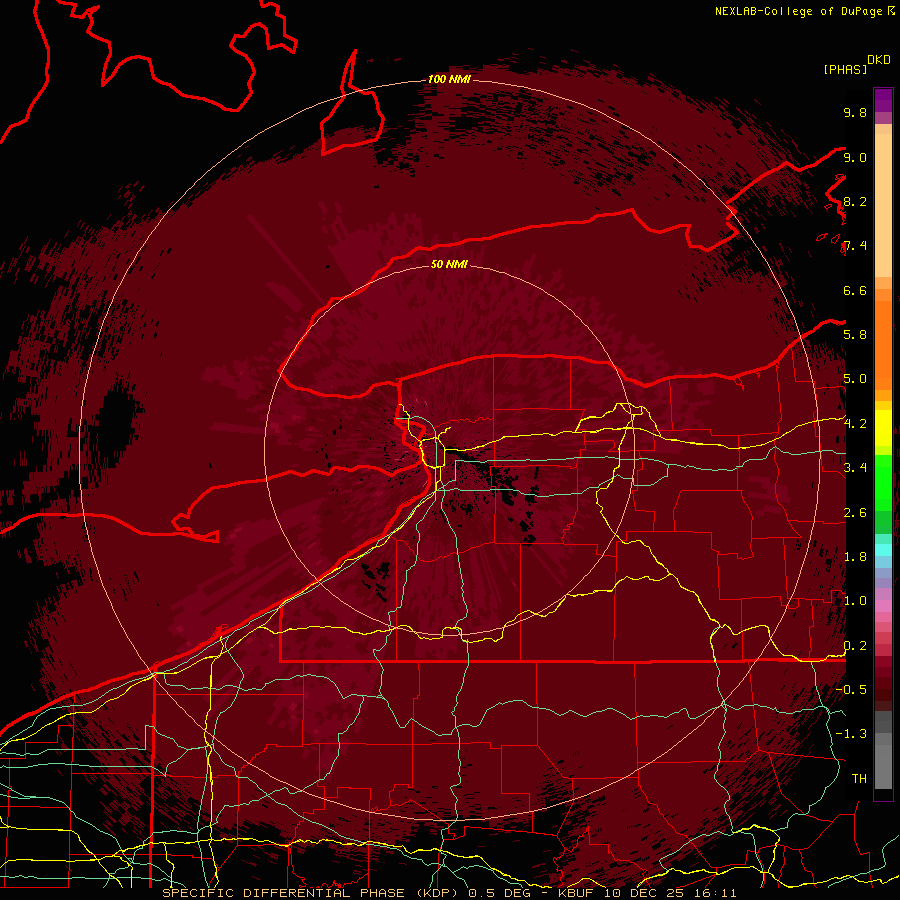Click the 2.6 legend value
900x900 pixels.
[x=855, y=513]
